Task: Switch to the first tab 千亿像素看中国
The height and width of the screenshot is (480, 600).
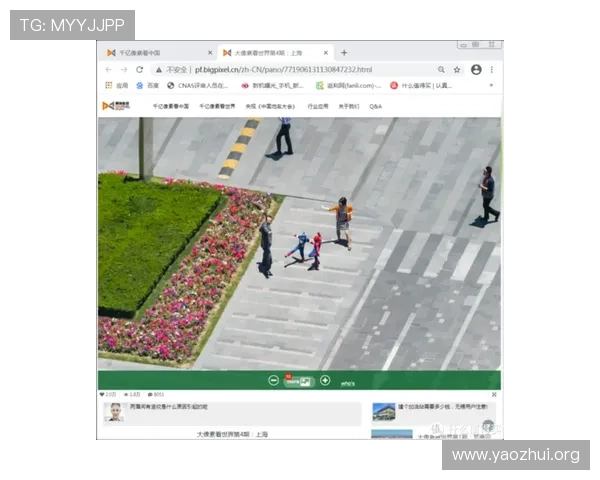Action: (158, 53)
